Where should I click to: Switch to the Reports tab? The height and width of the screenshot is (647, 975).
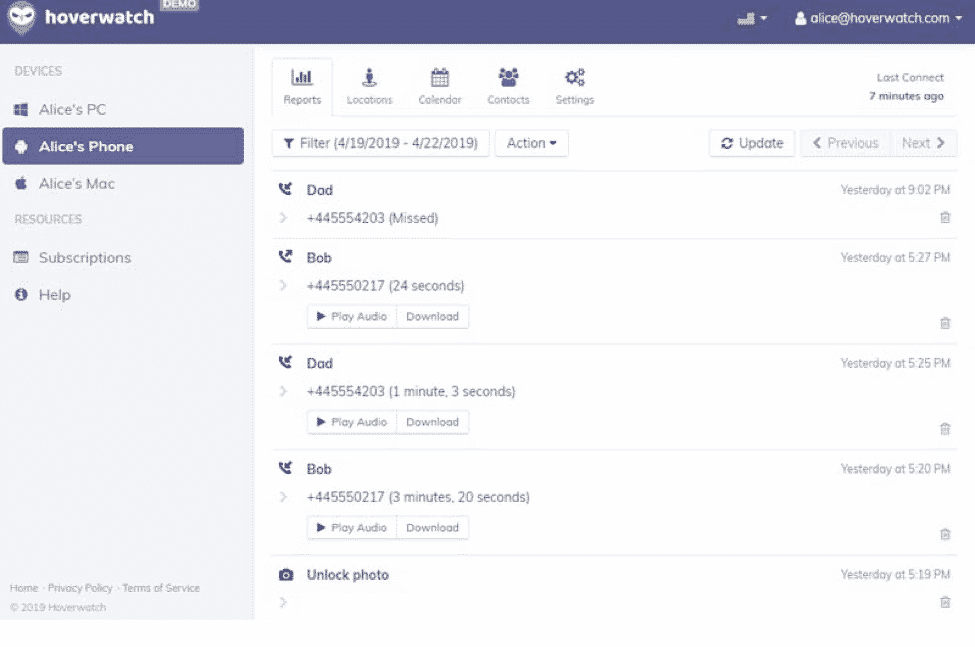coord(301,86)
